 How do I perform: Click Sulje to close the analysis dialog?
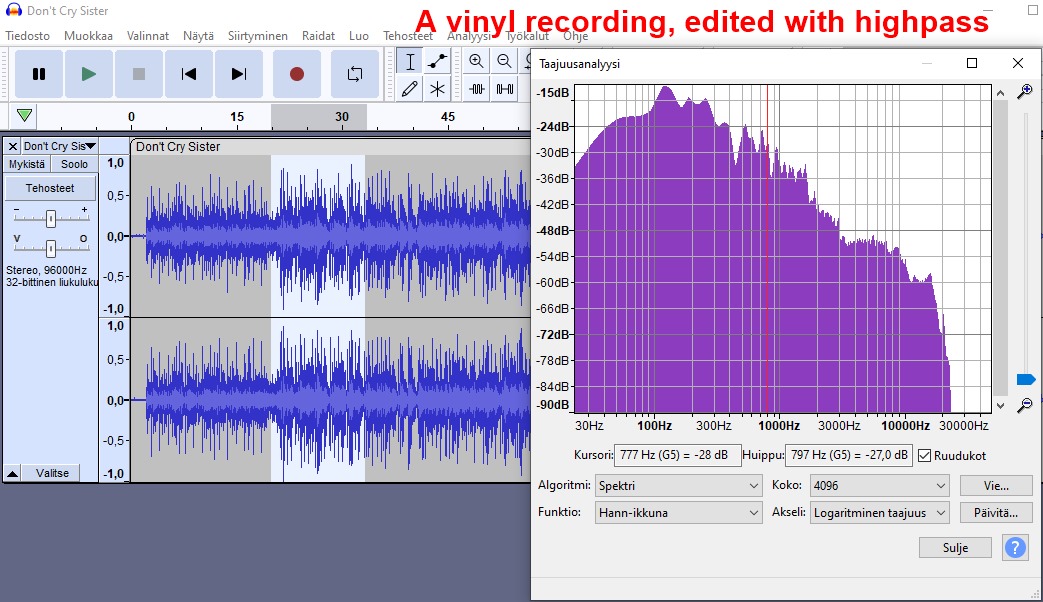955,547
